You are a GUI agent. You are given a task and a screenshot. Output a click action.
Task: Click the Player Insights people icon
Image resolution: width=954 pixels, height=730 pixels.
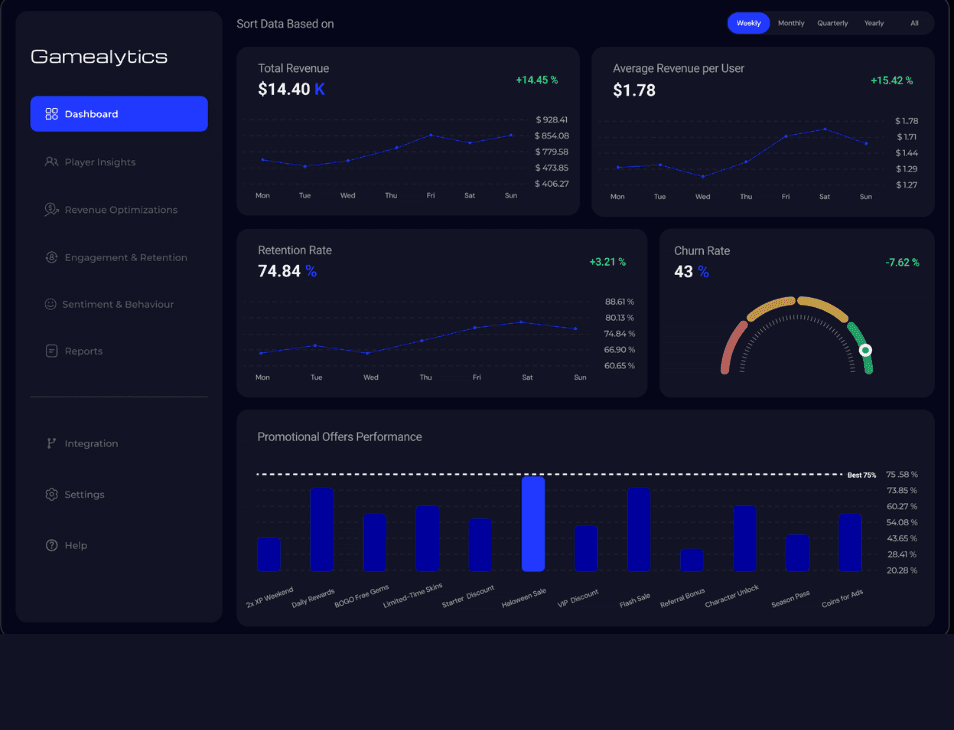(x=52, y=162)
